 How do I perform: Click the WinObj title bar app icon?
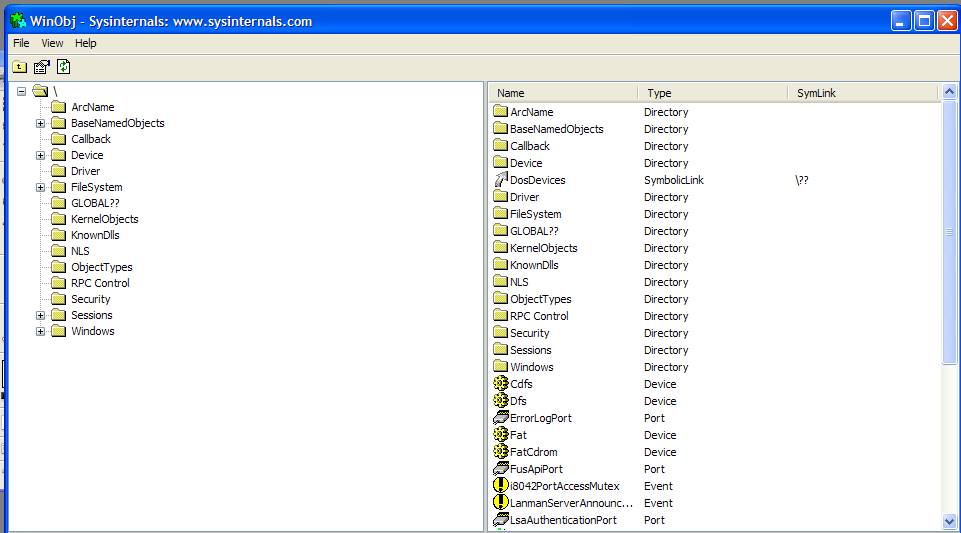(x=18, y=21)
